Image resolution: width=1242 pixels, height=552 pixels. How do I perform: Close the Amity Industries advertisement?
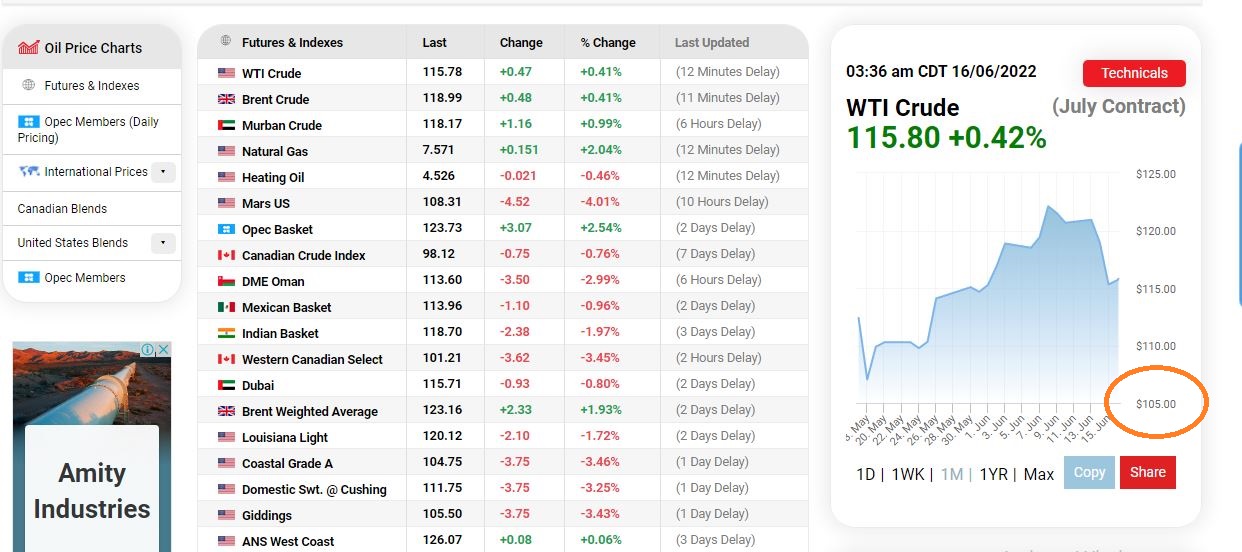[163, 350]
